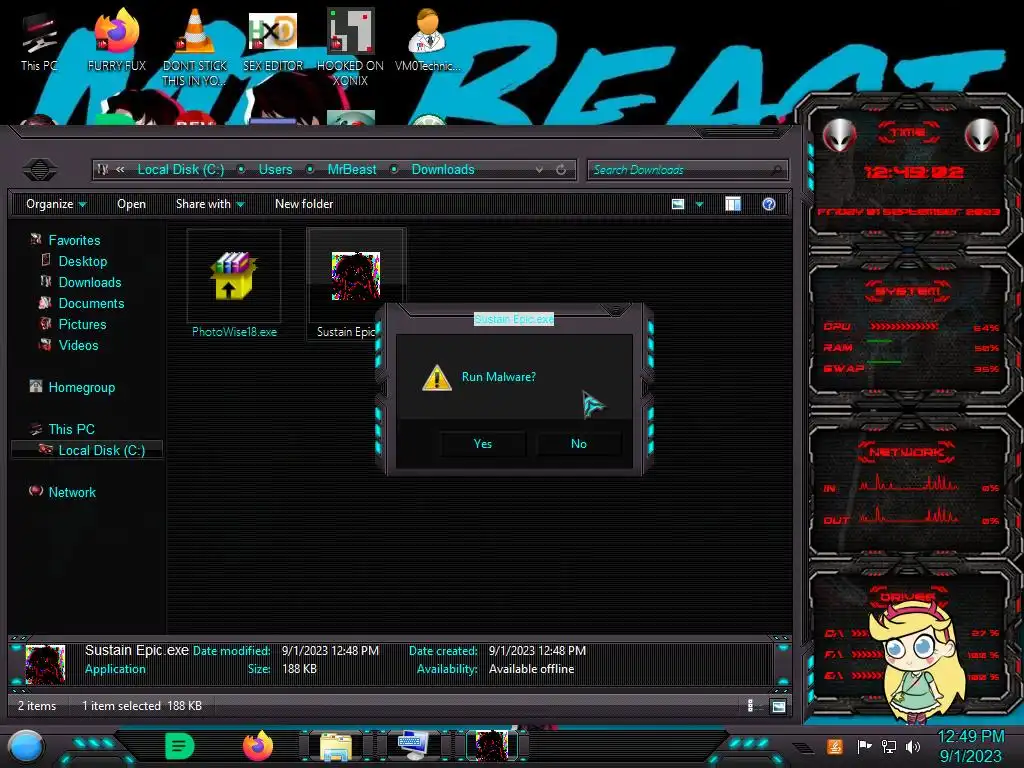Viewport: 1024px width, 768px height.
Task: Click the warning triangle icon in dialog
Action: tap(436, 377)
